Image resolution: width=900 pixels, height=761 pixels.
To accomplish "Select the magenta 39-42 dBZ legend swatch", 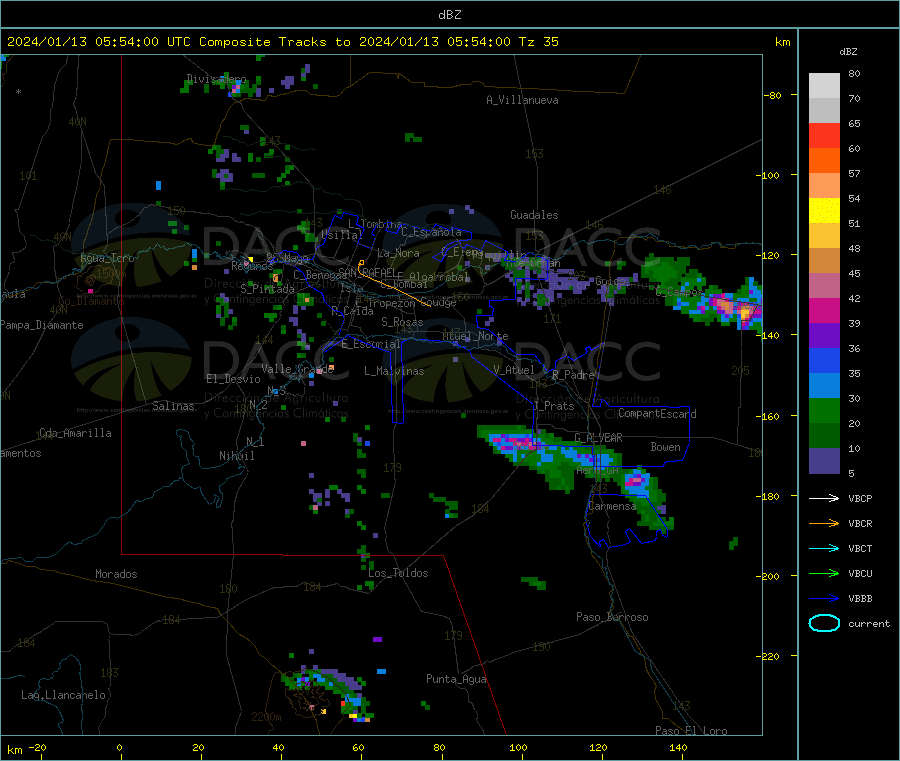I will pos(824,310).
